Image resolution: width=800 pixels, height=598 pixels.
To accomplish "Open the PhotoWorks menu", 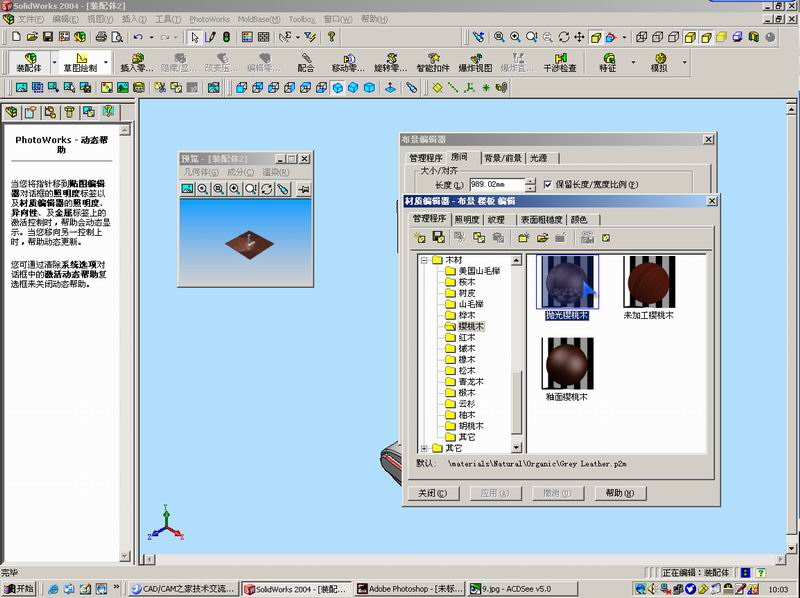I will coord(209,19).
